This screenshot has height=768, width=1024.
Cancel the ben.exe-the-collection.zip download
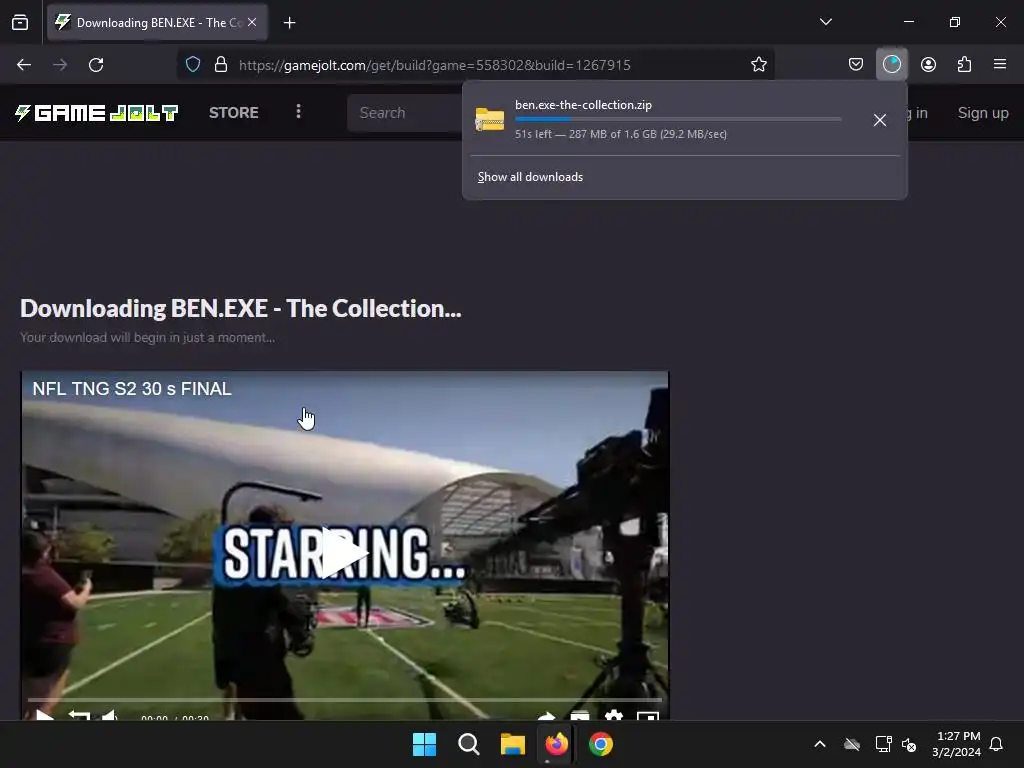coord(880,120)
